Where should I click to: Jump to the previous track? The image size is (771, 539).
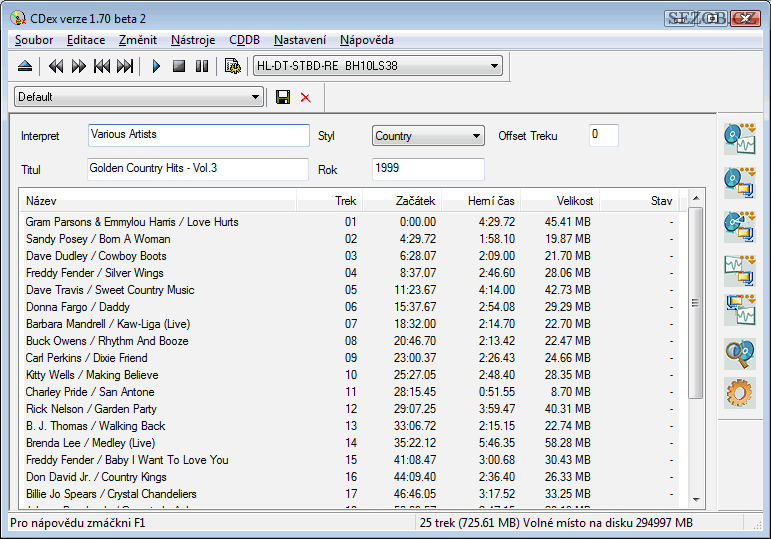pyautogui.click(x=102, y=66)
